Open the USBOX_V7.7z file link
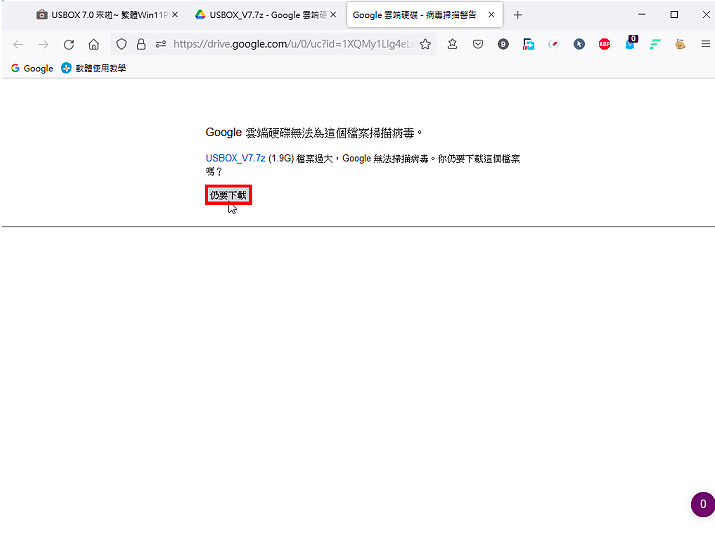 [235, 158]
